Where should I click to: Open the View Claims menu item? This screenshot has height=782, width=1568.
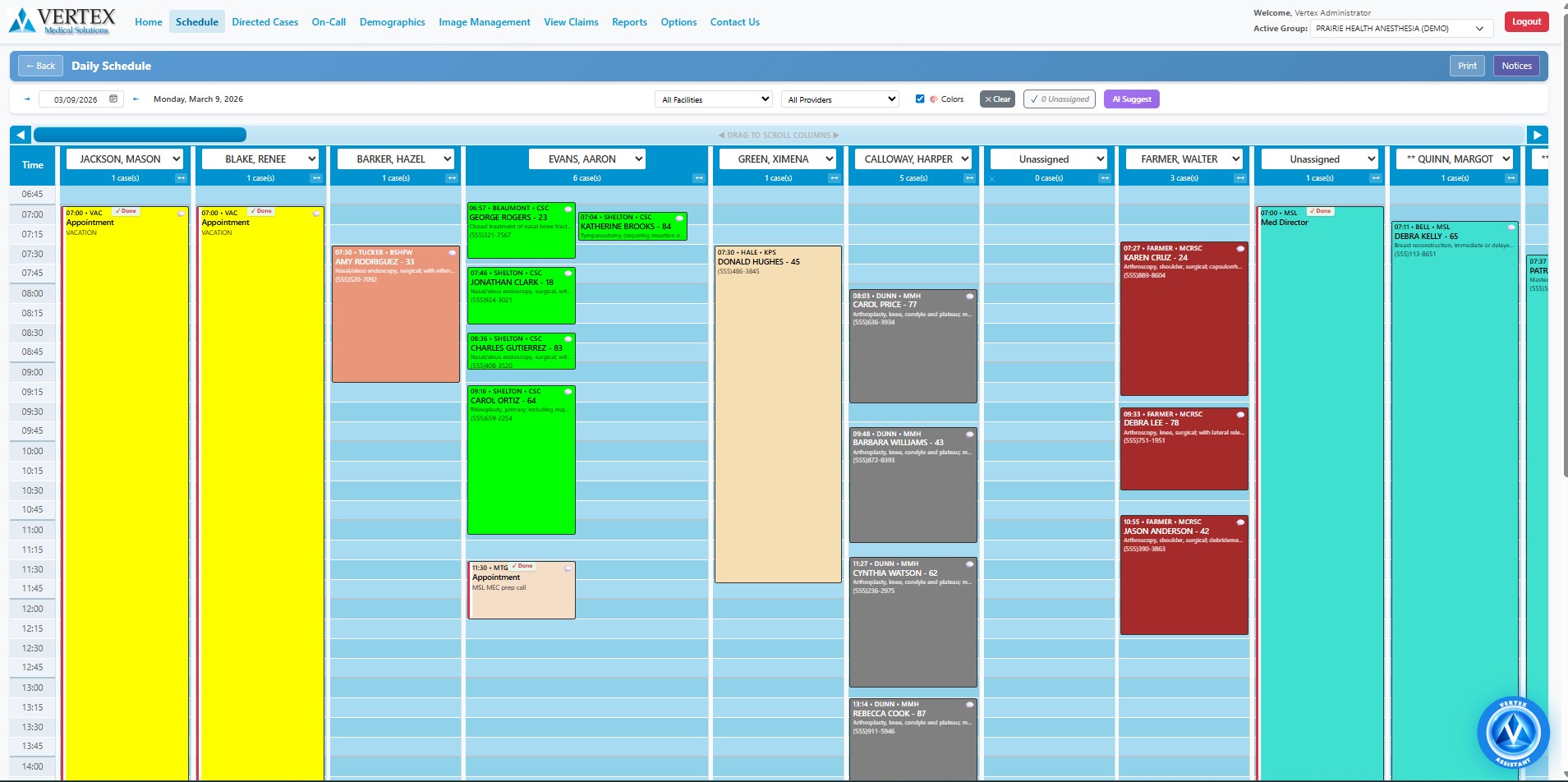pyautogui.click(x=571, y=22)
